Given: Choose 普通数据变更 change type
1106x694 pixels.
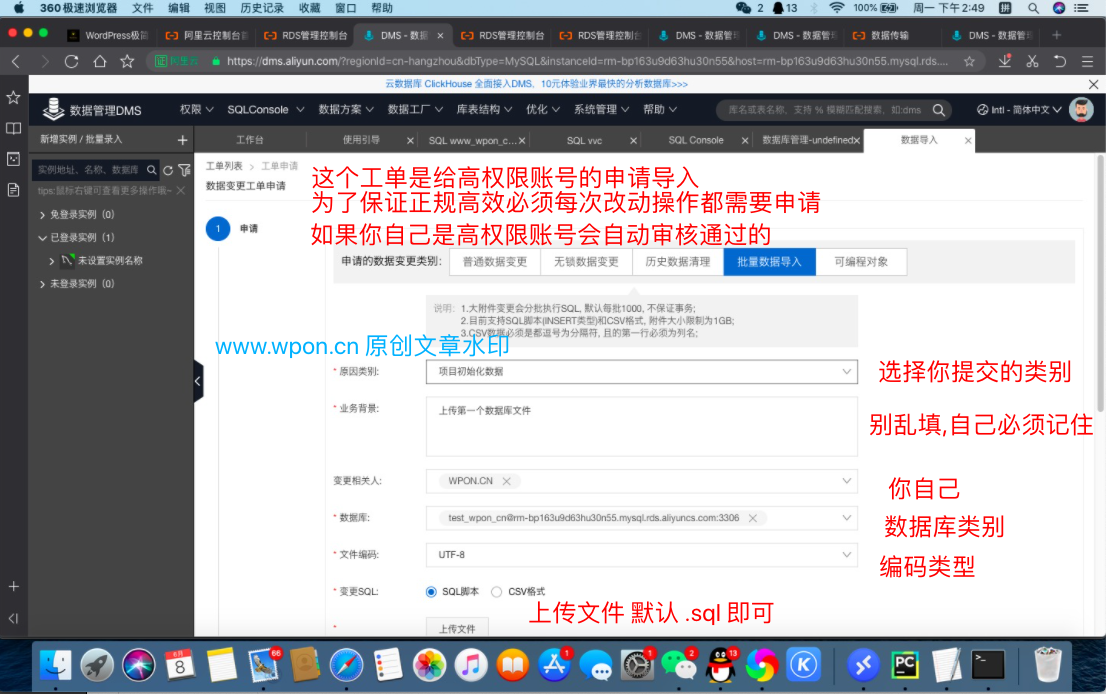Looking at the screenshot, I should click(494, 262).
